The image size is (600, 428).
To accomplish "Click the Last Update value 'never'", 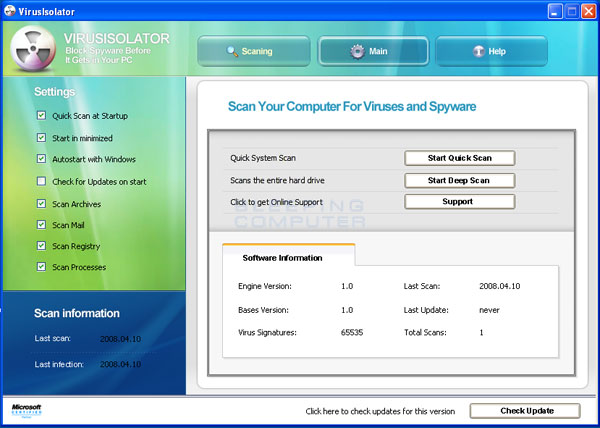I will [489, 310].
